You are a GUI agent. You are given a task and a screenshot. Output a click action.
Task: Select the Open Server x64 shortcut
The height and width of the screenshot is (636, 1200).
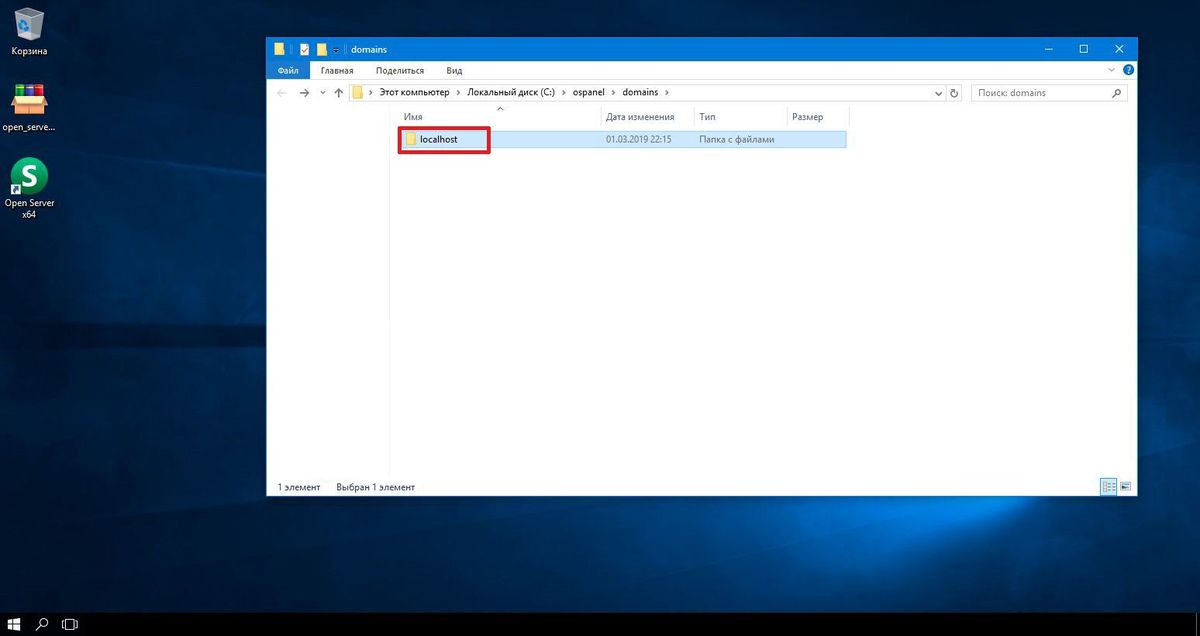pos(29,188)
